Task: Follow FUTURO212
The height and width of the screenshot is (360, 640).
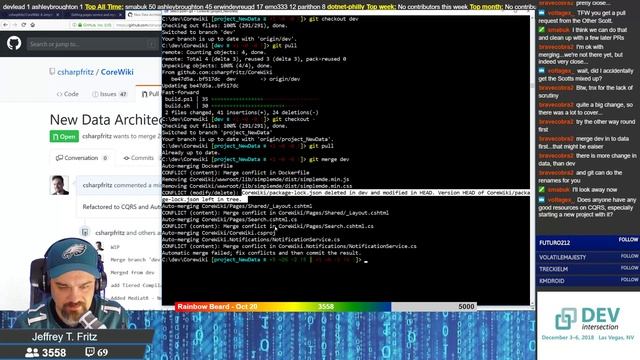Action: tap(629, 240)
